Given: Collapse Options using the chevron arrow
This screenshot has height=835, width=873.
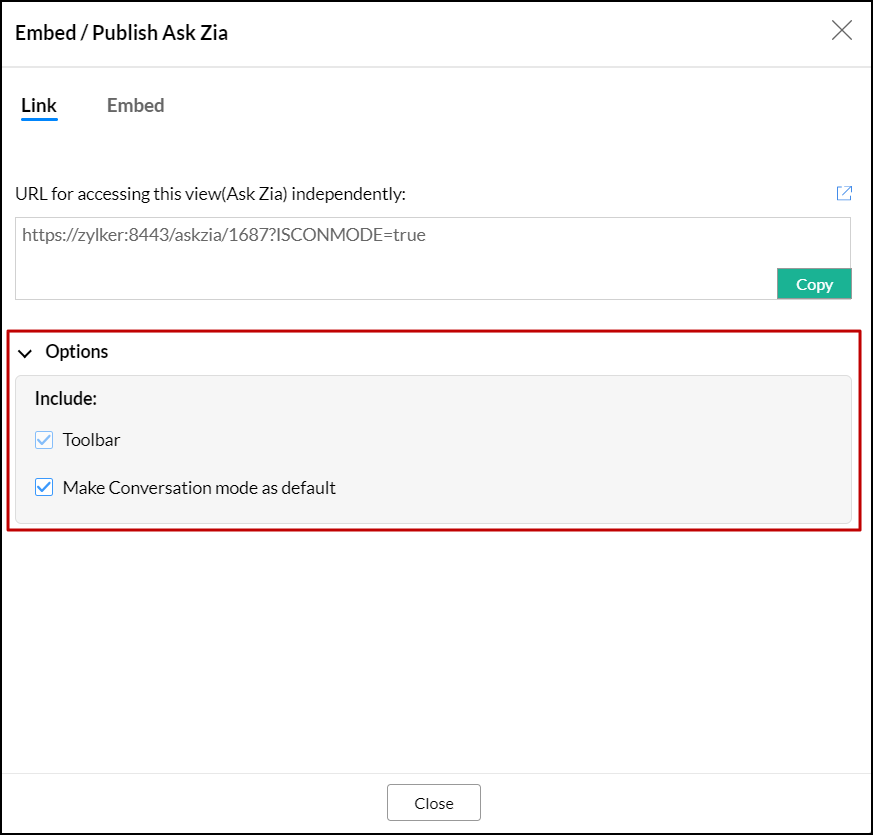Looking at the screenshot, I should pos(25,353).
